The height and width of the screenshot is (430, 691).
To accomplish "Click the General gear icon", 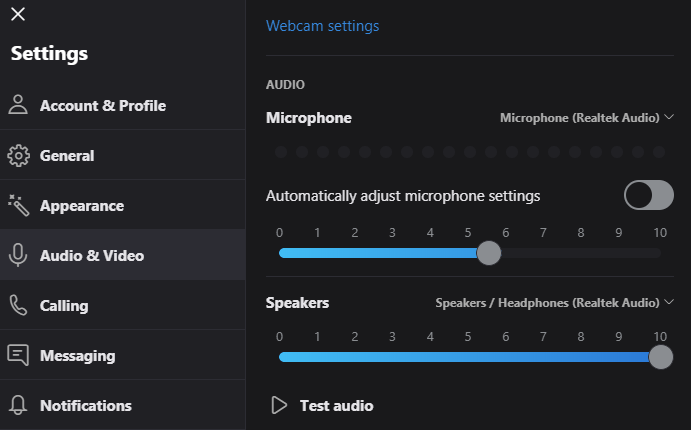I will [x=18, y=156].
